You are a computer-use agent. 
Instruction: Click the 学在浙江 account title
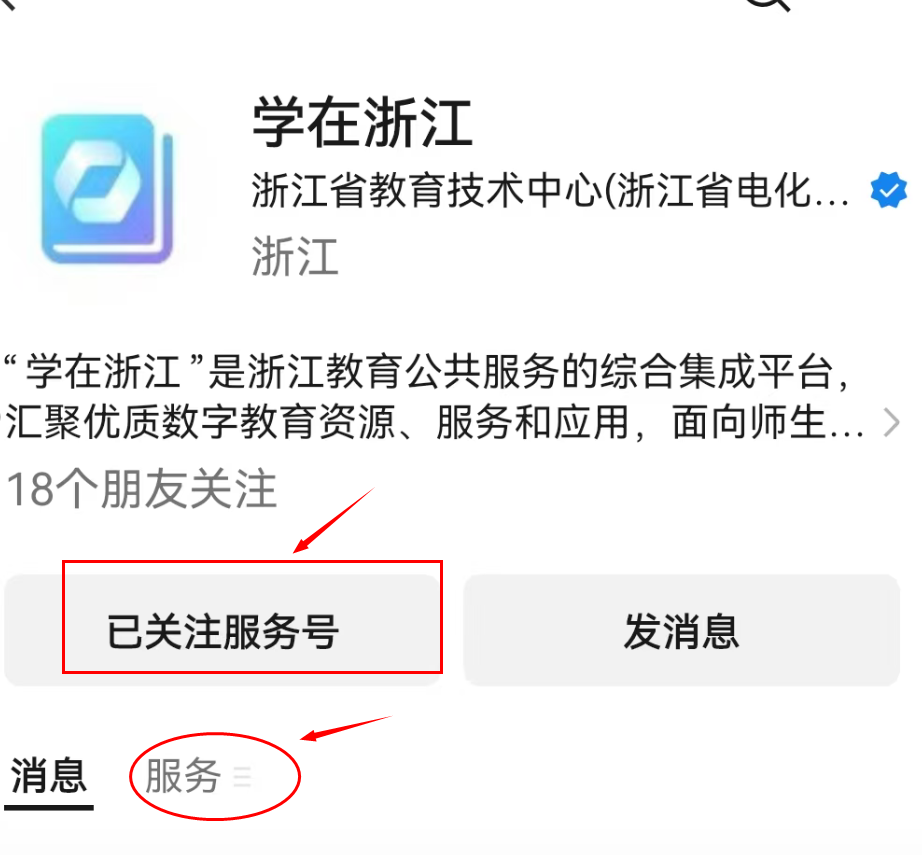(x=362, y=123)
